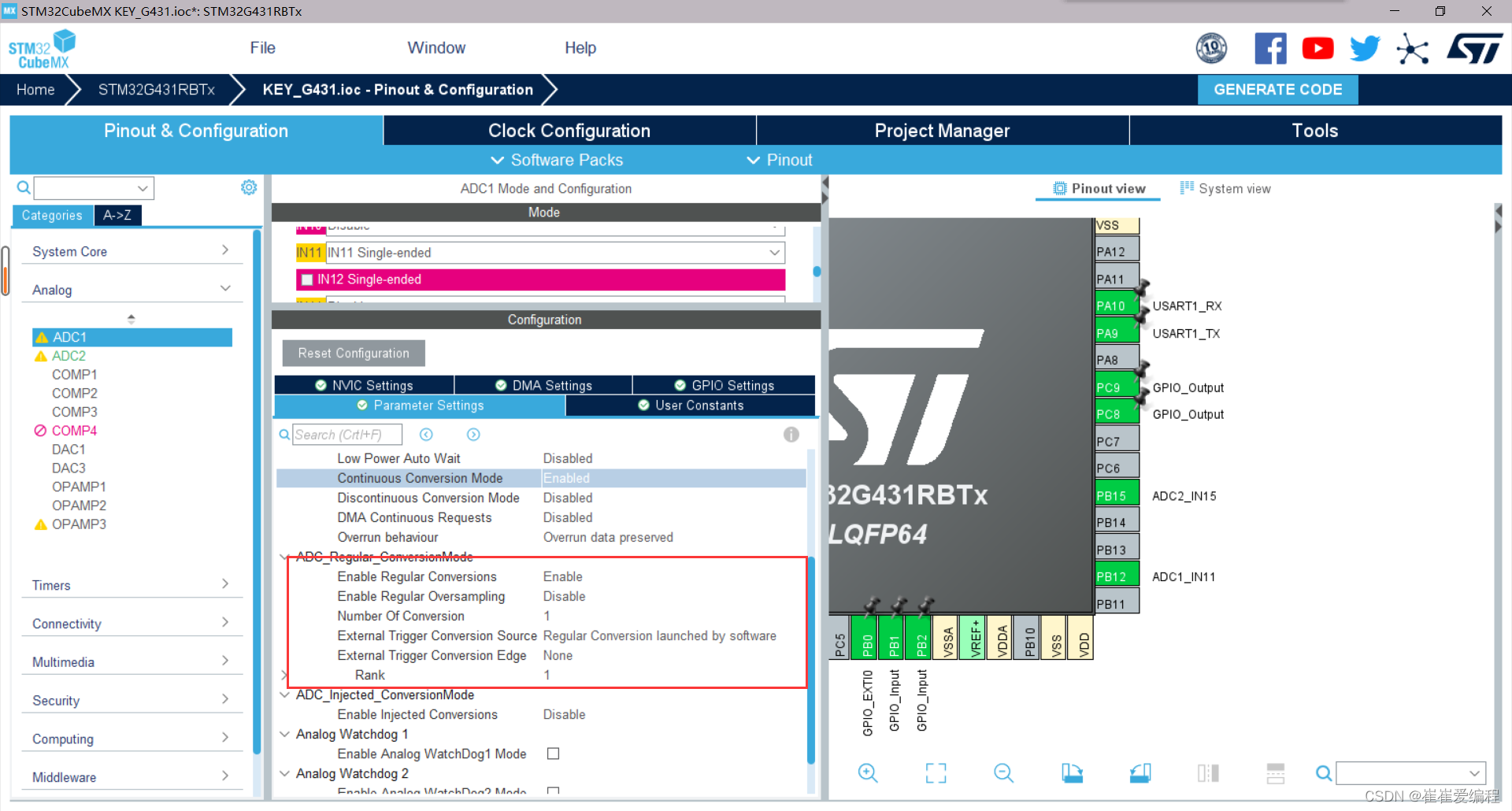Open the Help menu
Viewport: 1512px width, 811px height.
[x=580, y=48]
